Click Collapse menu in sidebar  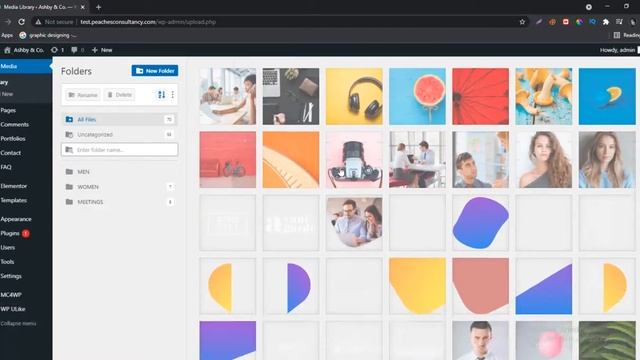18,323
